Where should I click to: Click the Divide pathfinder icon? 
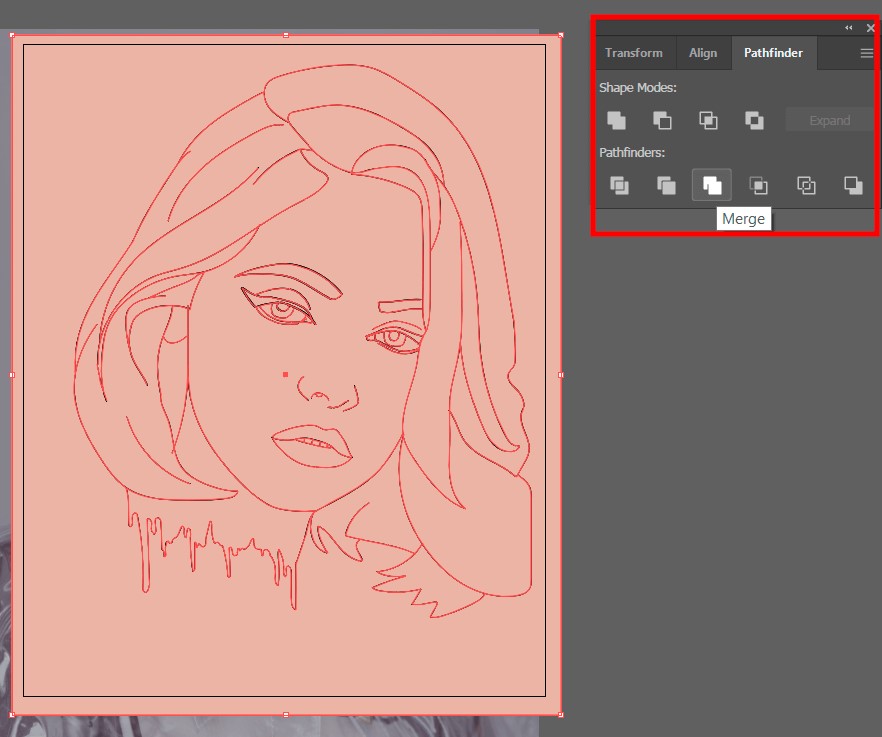[619, 185]
